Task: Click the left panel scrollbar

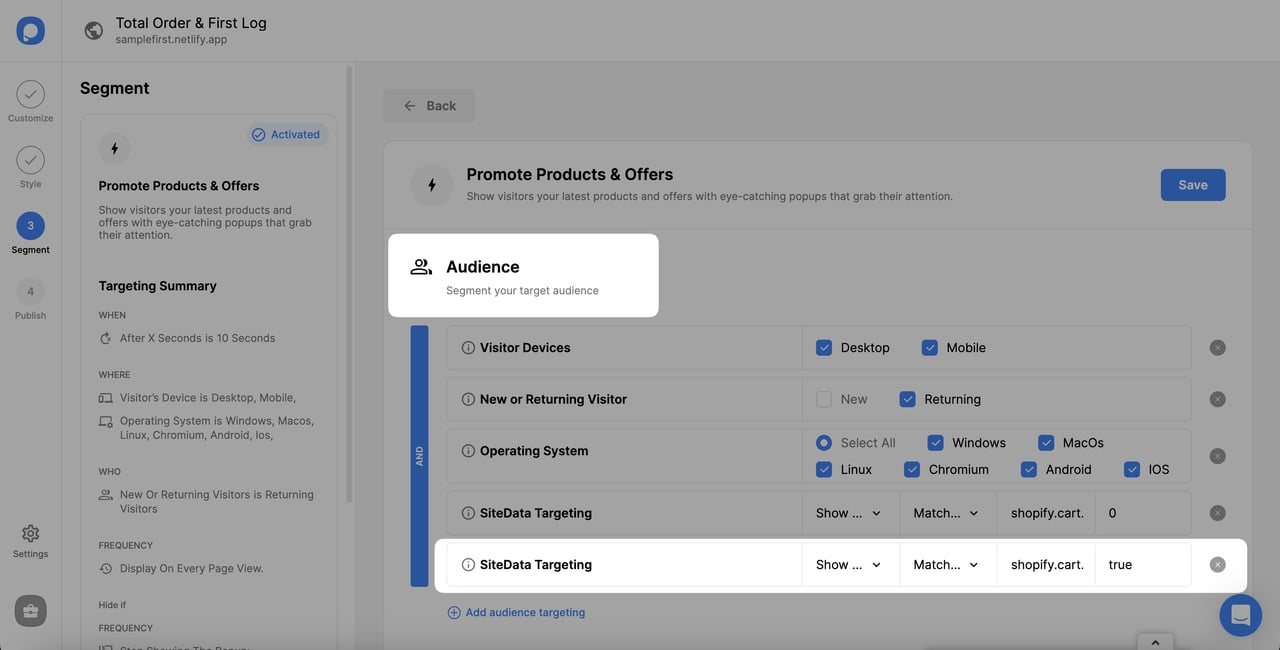Action: point(349,283)
